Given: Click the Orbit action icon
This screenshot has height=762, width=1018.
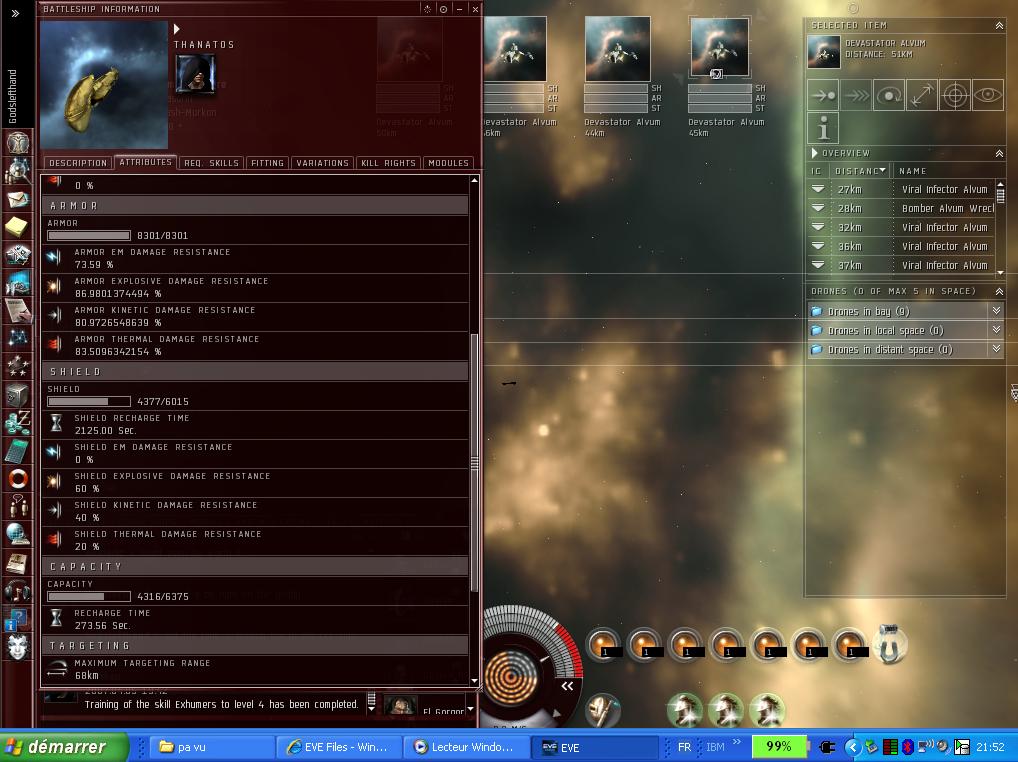Looking at the screenshot, I should click(889, 95).
